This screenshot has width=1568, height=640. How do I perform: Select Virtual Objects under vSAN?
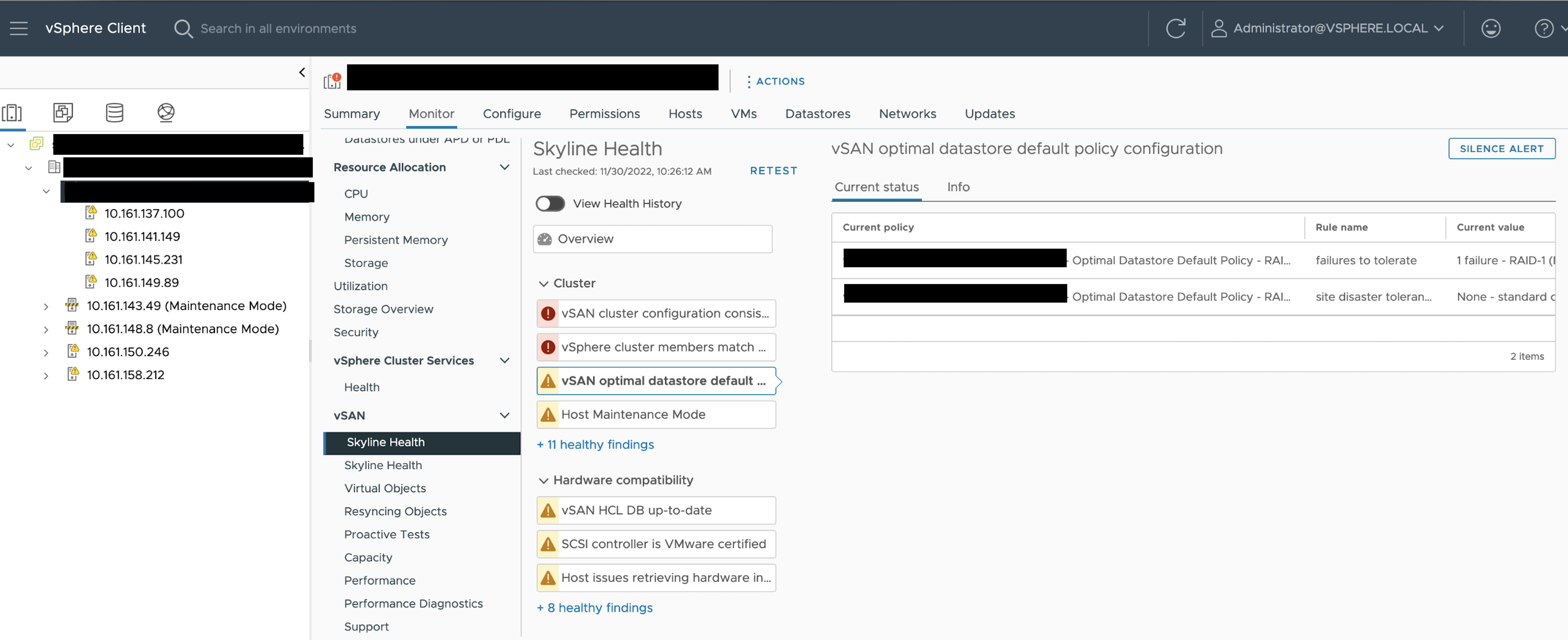[x=385, y=488]
